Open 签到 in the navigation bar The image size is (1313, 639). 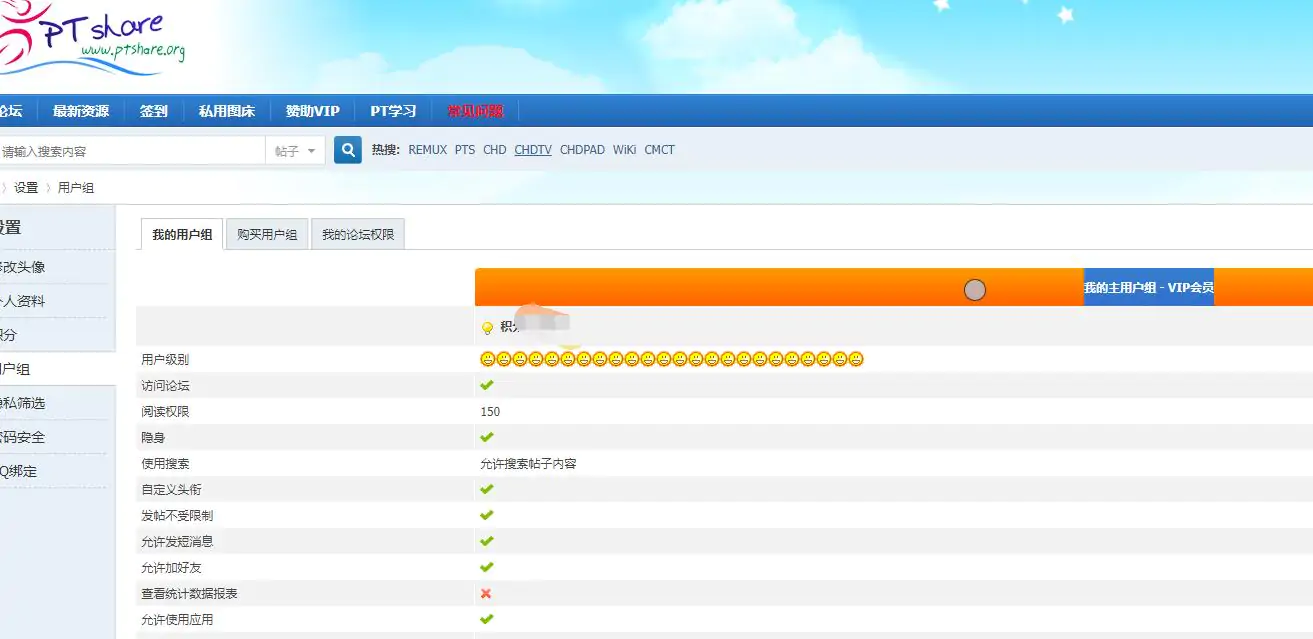tap(153, 111)
